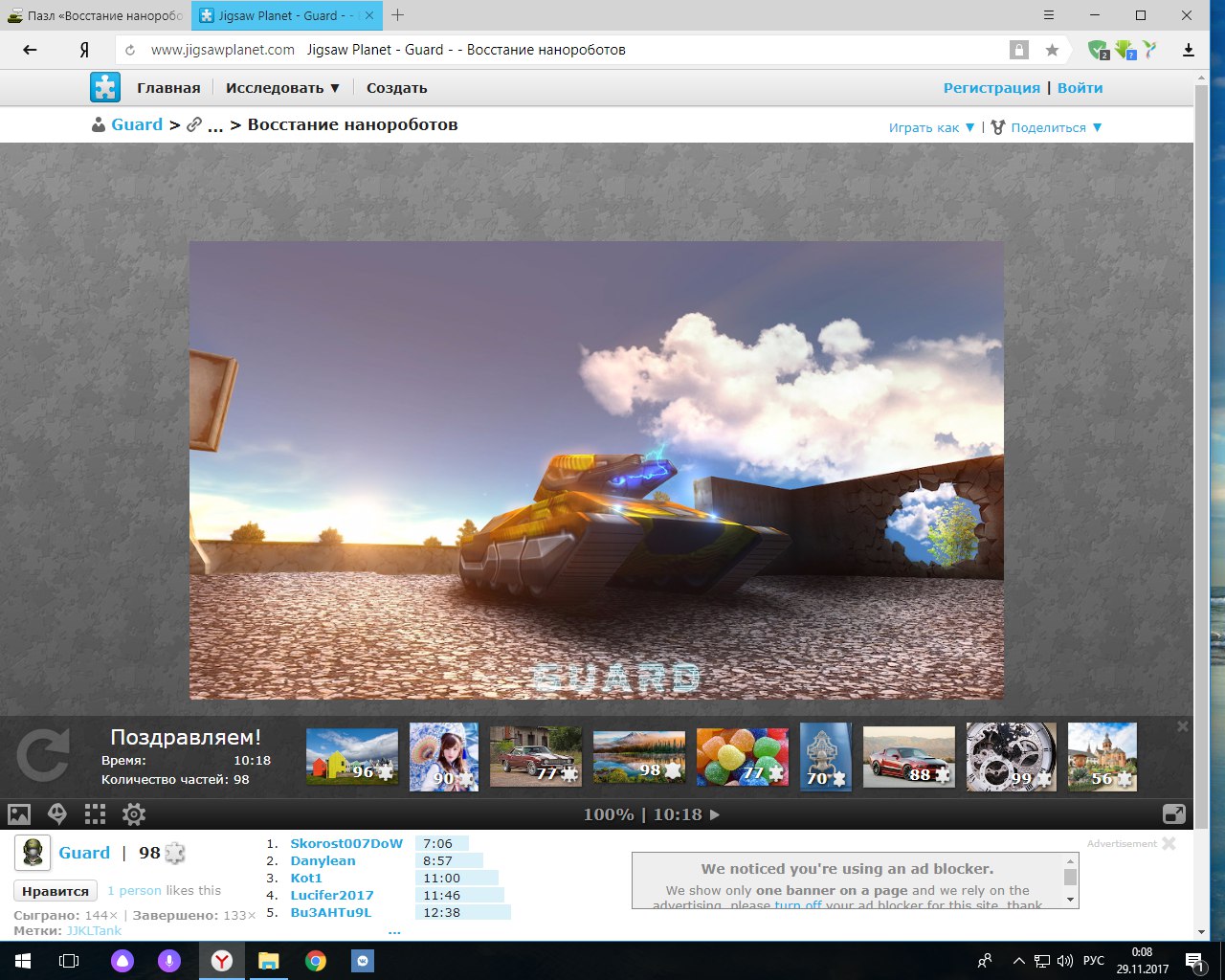Bookmark the page with the star icon

click(x=1052, y=50)
